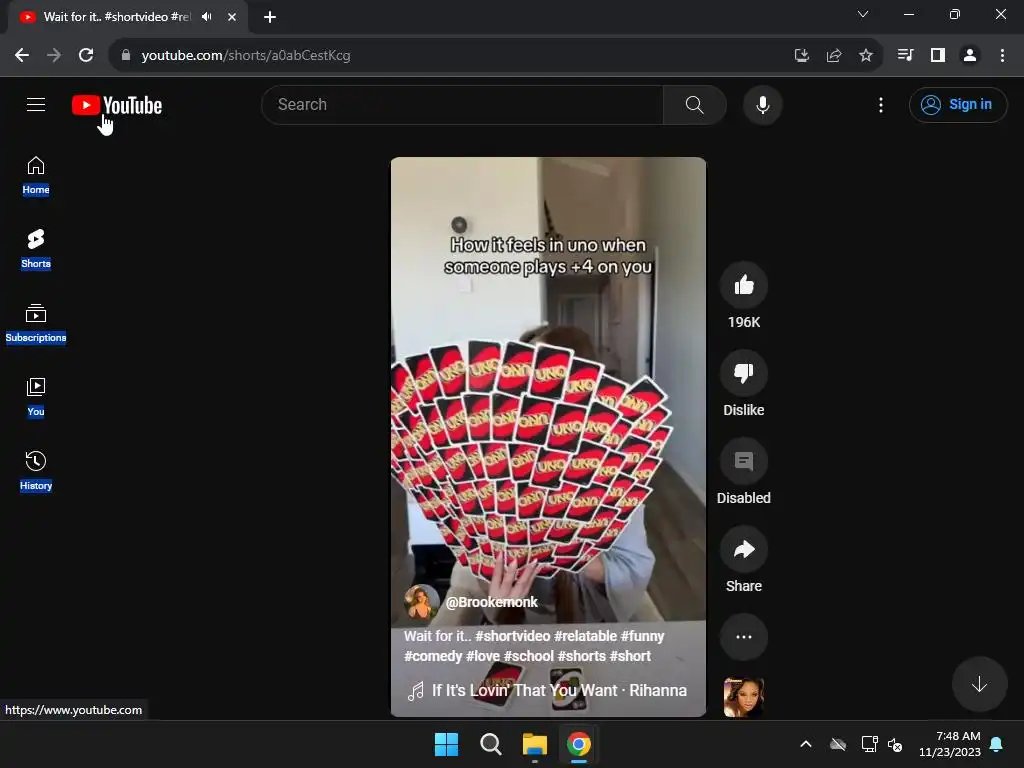Open File Explorer from taskbar
This screenshot has width=1024, height=768.
534,744
